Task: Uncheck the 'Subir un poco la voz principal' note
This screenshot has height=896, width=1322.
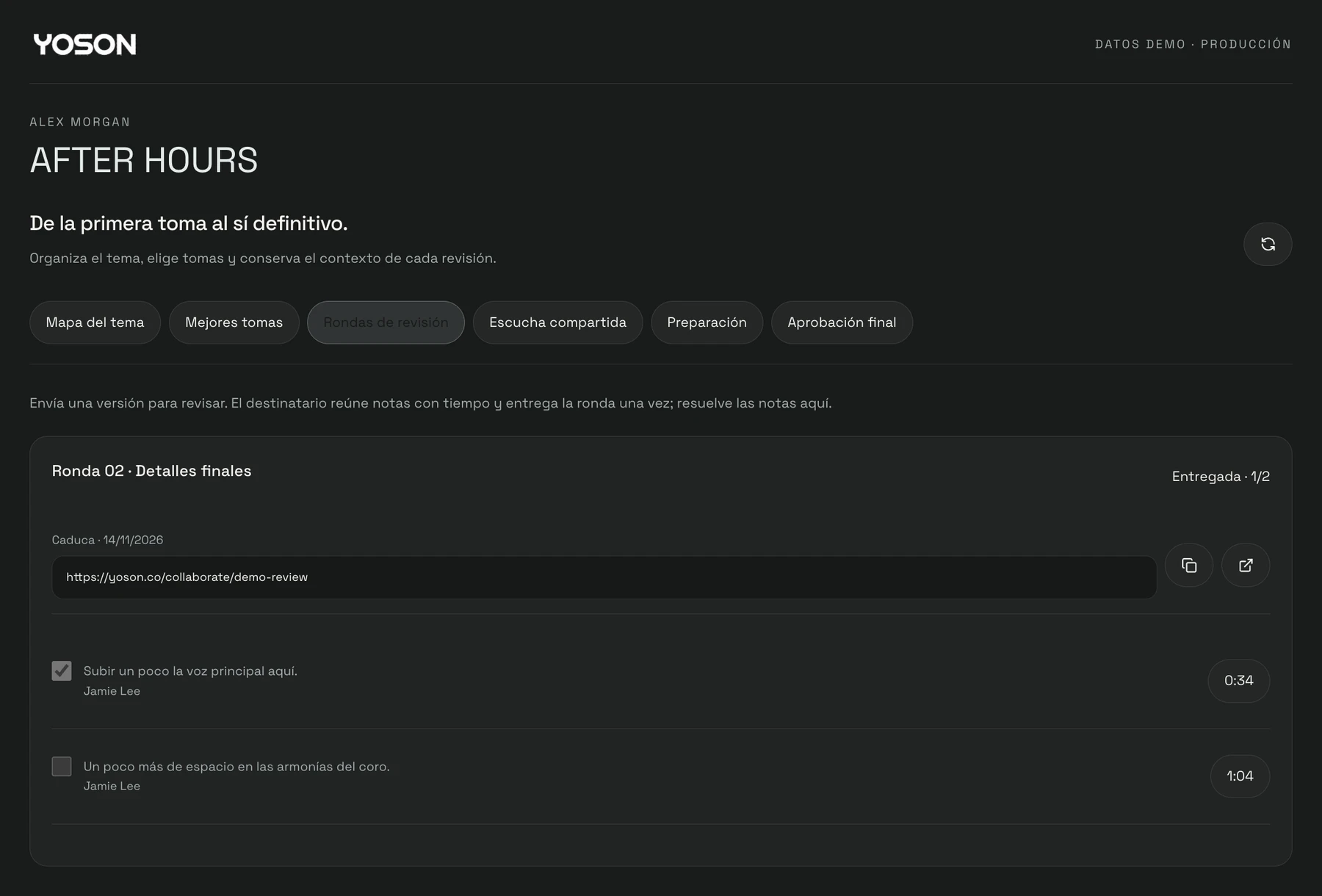Action: [62, 671]
